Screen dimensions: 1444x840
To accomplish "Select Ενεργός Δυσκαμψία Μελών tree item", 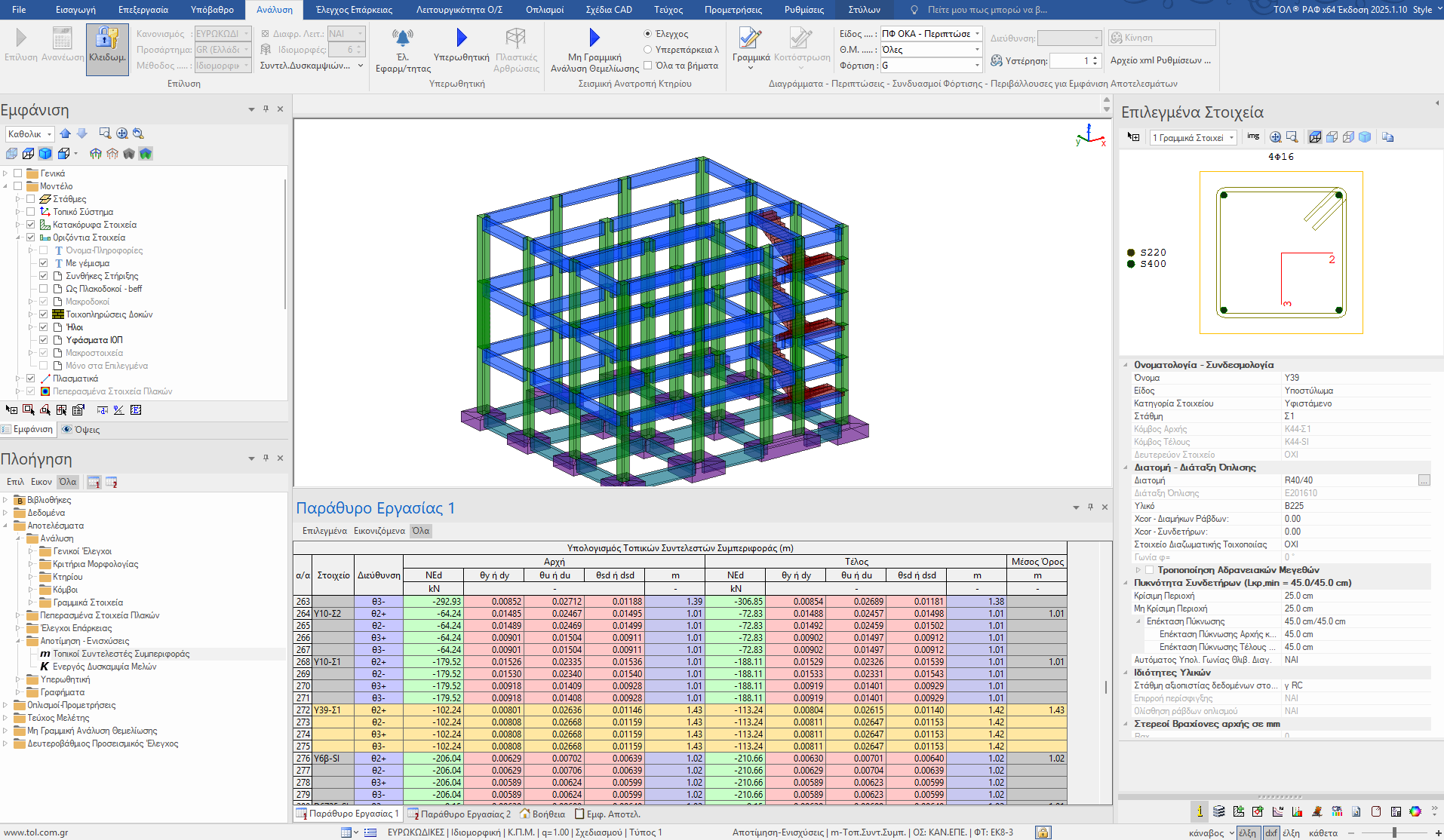I will tap(104, 667).
